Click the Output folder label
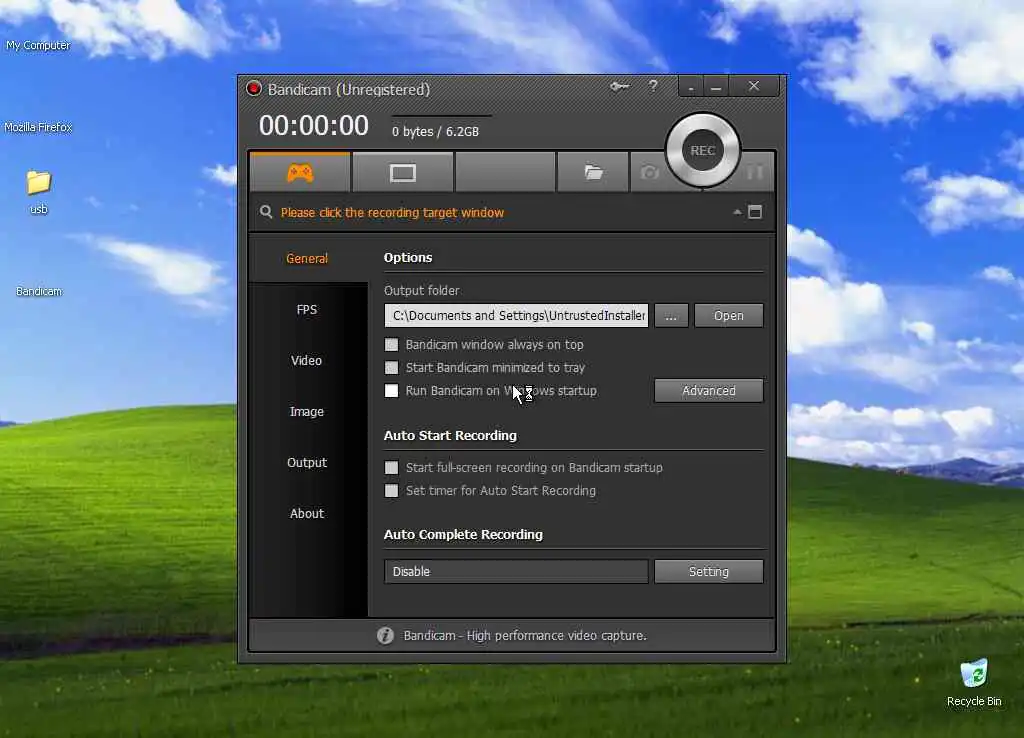This screenshot has height=738, width=1024. (x=421, y=291)
